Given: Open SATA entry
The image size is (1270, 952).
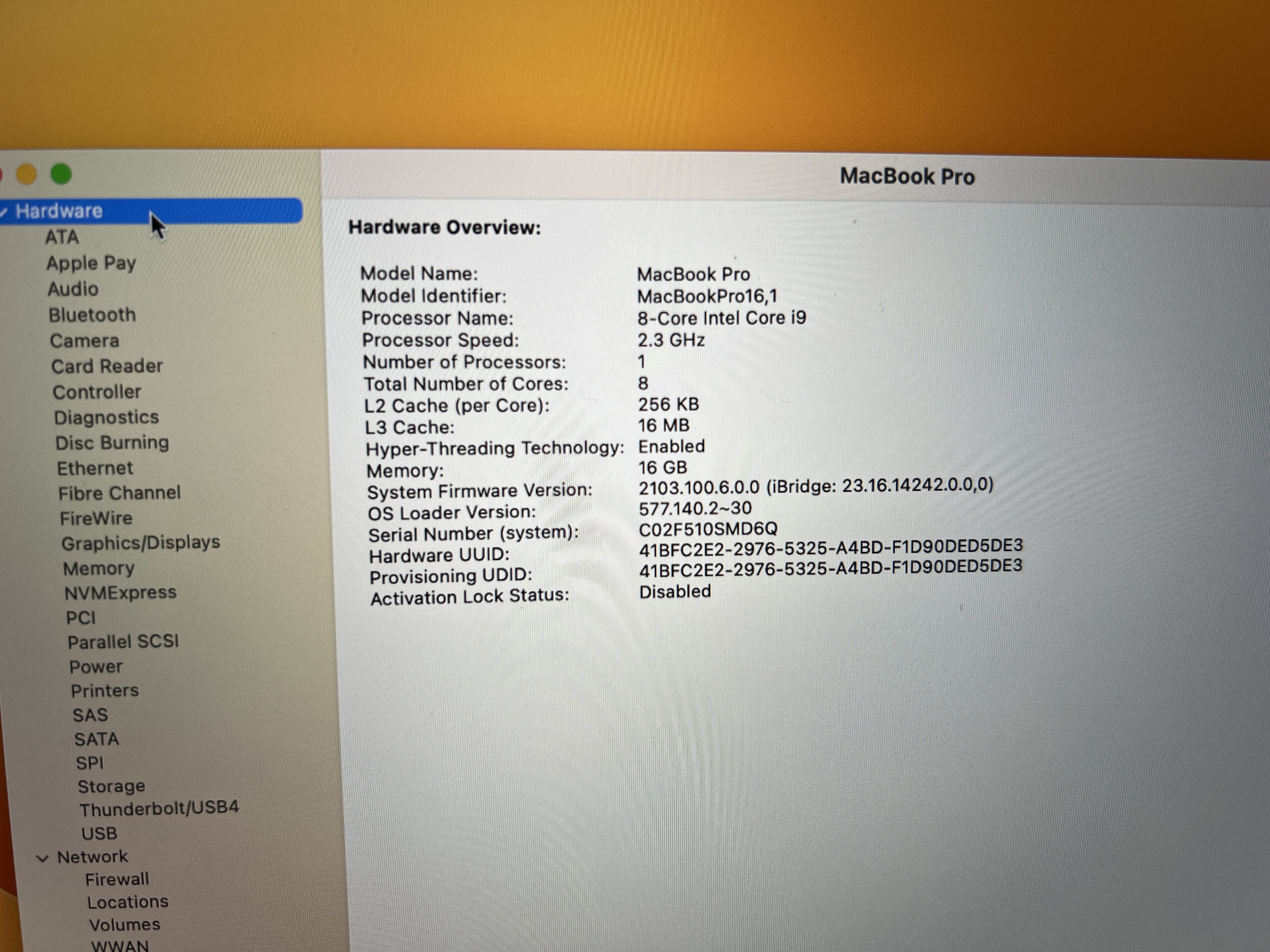Looking at the screenshot, I should coord(96,739).
